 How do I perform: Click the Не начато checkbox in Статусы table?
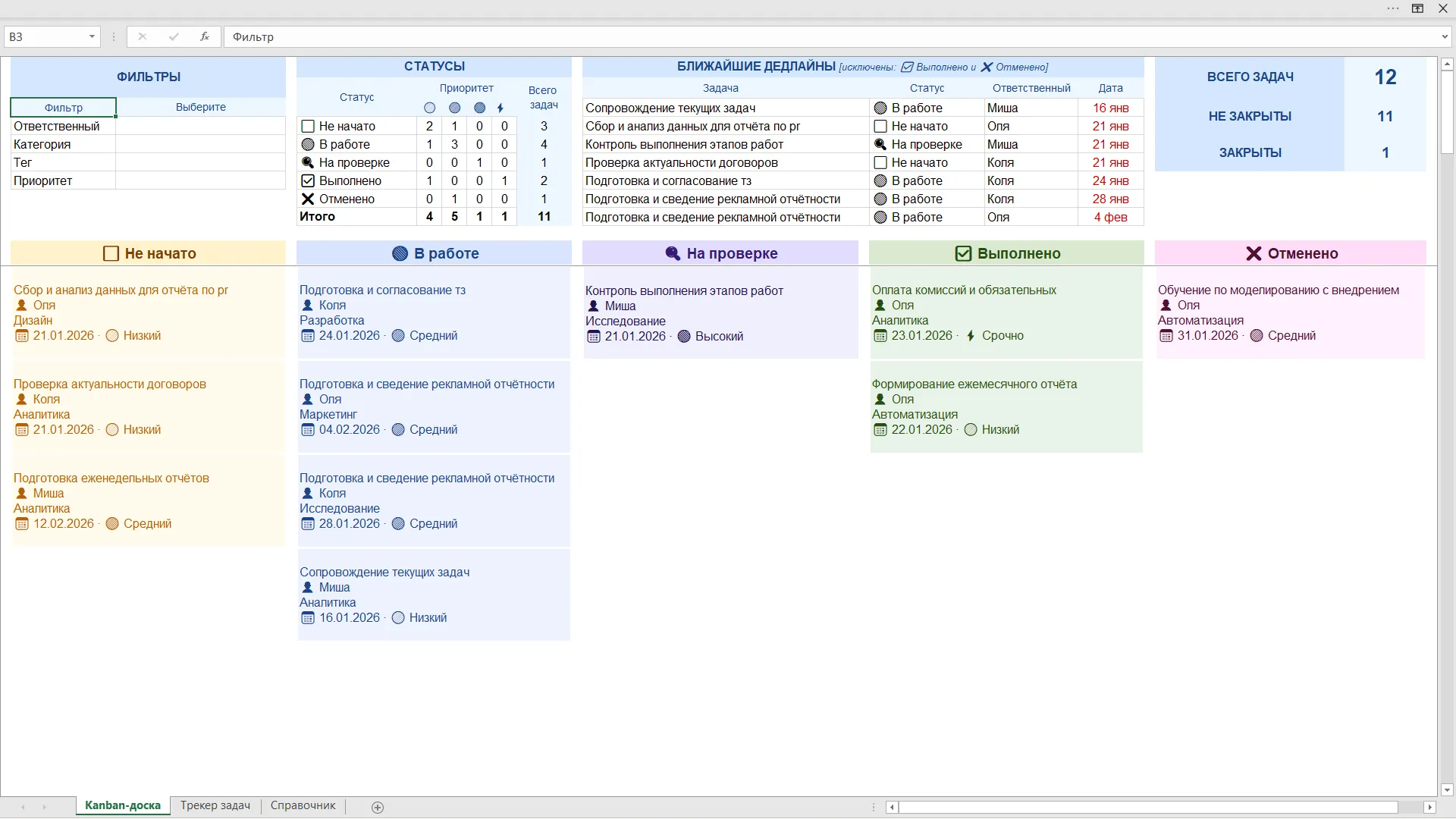pos(308,127)
